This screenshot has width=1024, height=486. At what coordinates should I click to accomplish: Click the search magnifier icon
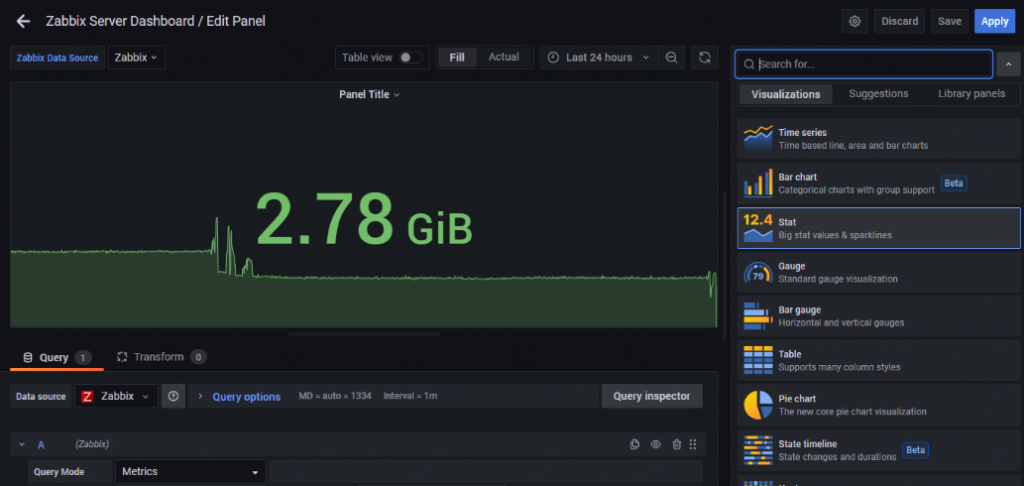coord(749,65)
